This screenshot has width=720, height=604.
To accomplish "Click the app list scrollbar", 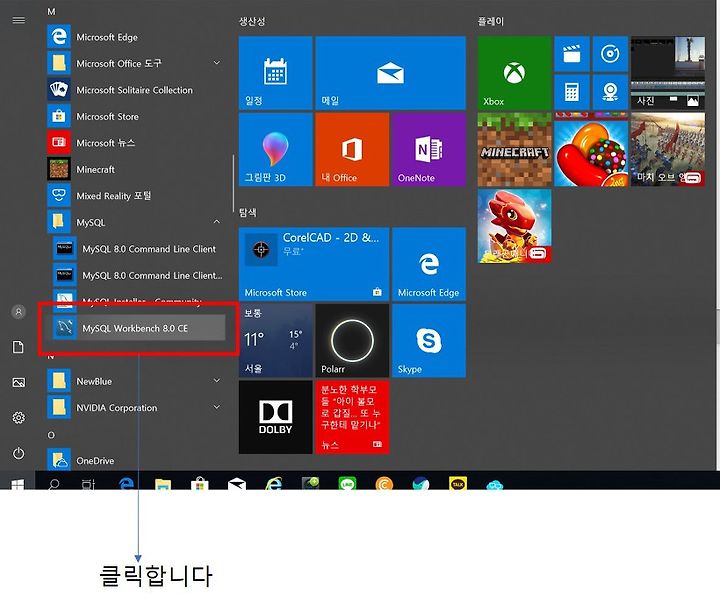I will coord(233,183).
